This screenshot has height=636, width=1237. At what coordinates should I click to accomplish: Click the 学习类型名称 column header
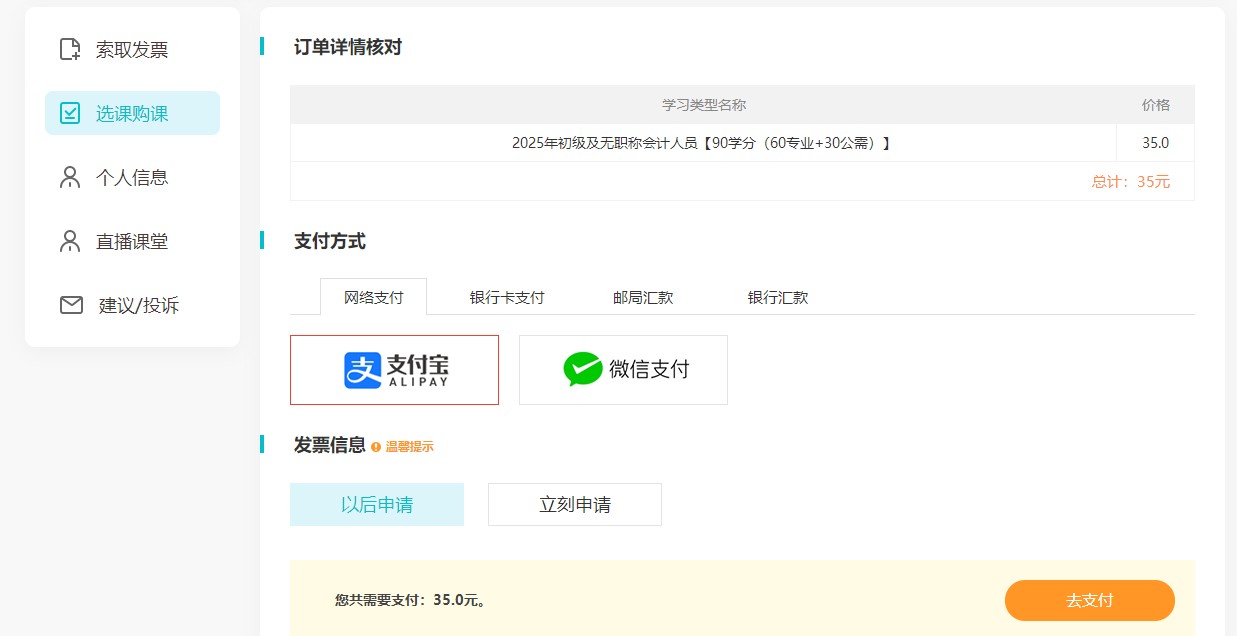pos(703,104)
